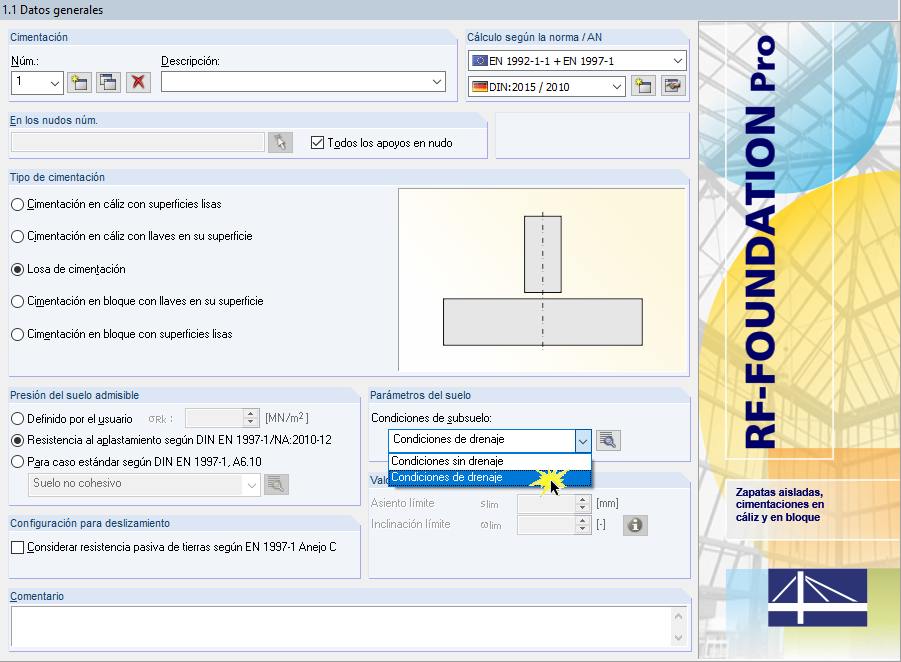Choose Condiciones de drenaje from list
The height and width of the screenshot is (662, 901).
click(x=490, y=478)
